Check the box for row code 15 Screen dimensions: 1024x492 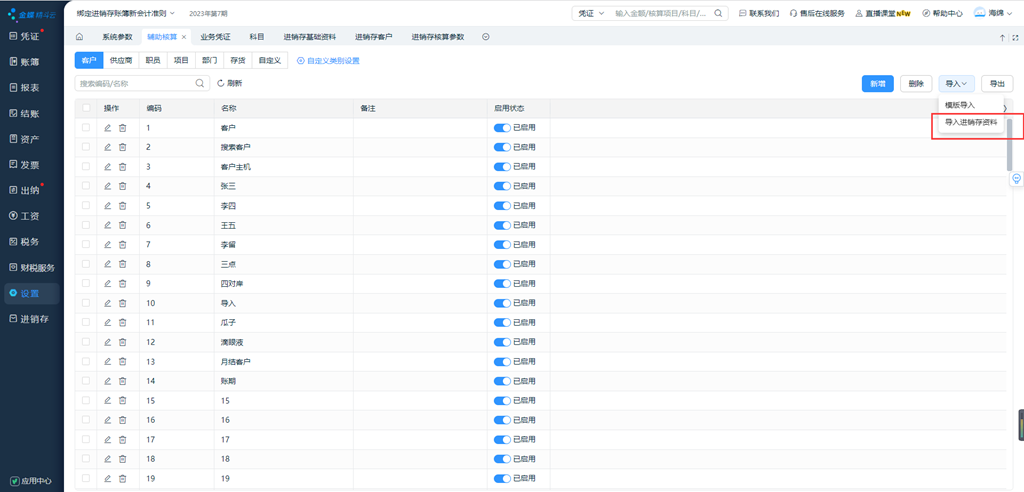(x=86, y=401)
